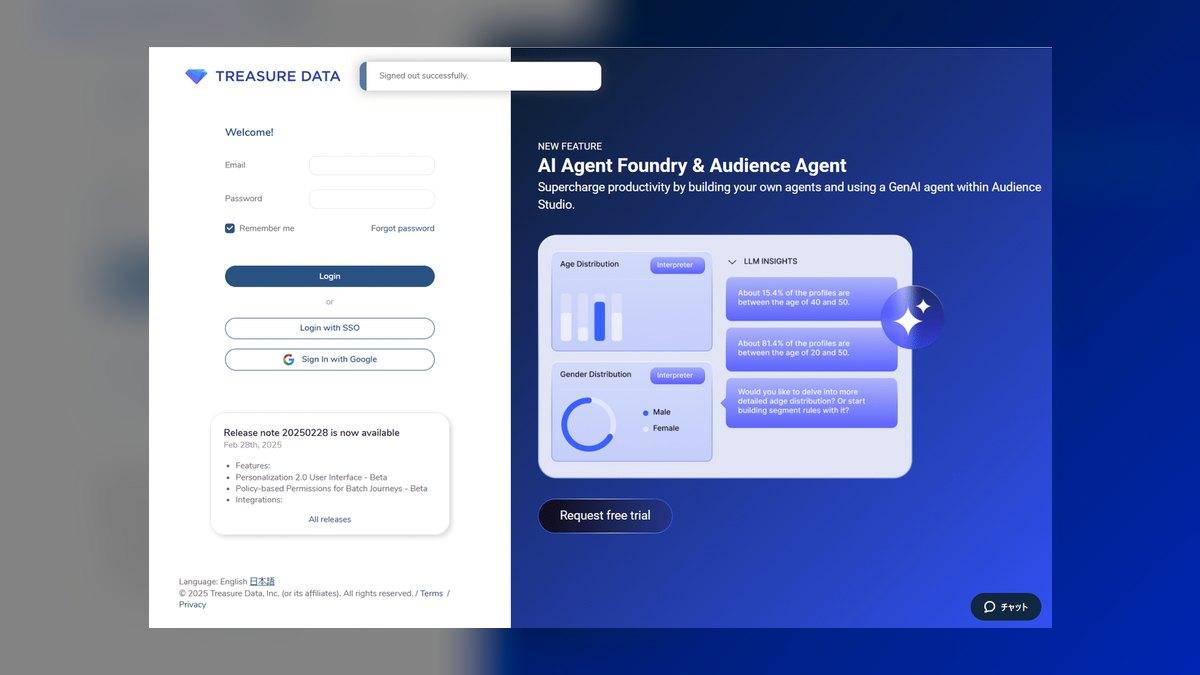This screenshot has width=1200, height=675.
Task: Click the sparkle AI star icon
Action: 912,317
